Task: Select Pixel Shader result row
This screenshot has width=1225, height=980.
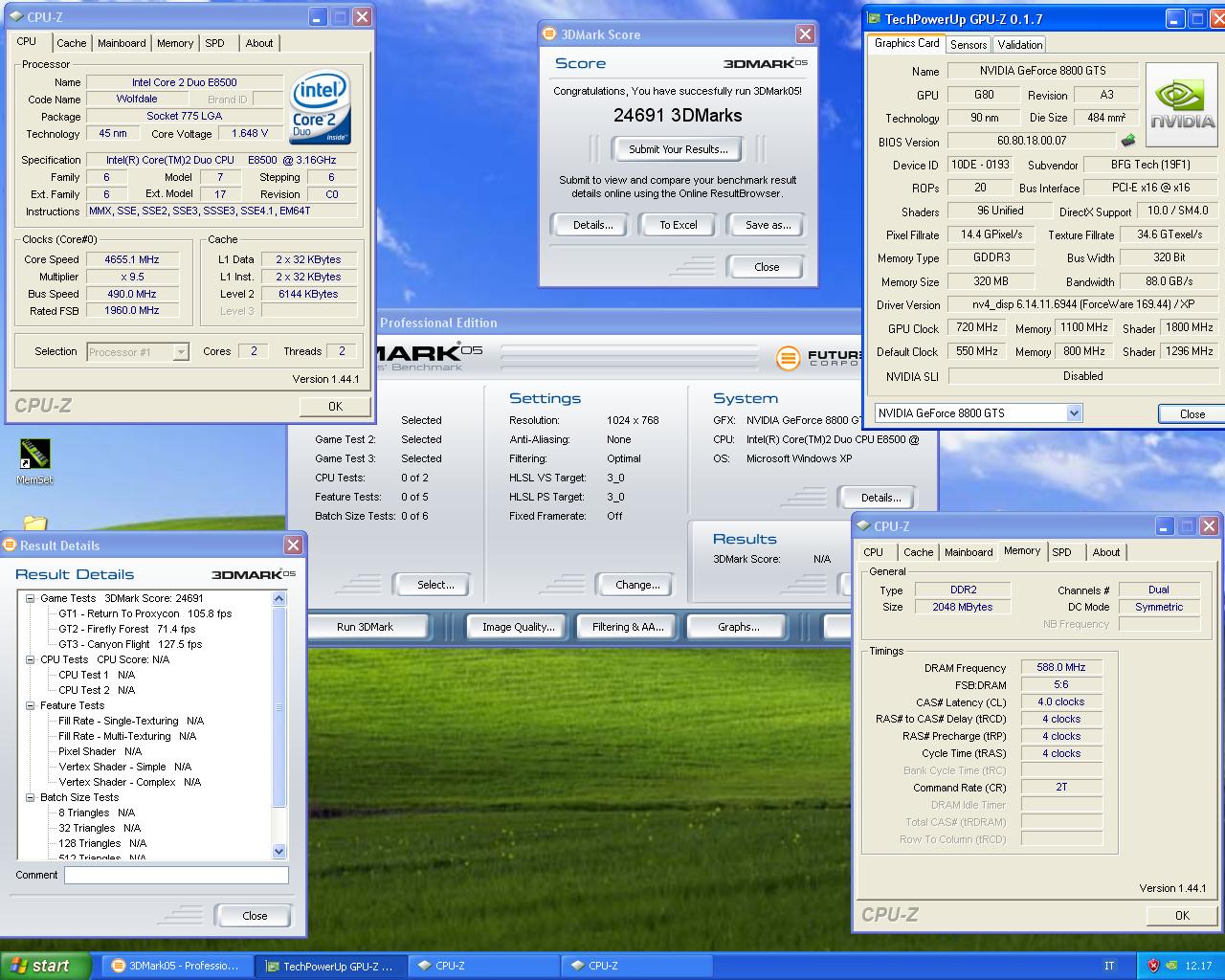Action: (x=100, y=751)
